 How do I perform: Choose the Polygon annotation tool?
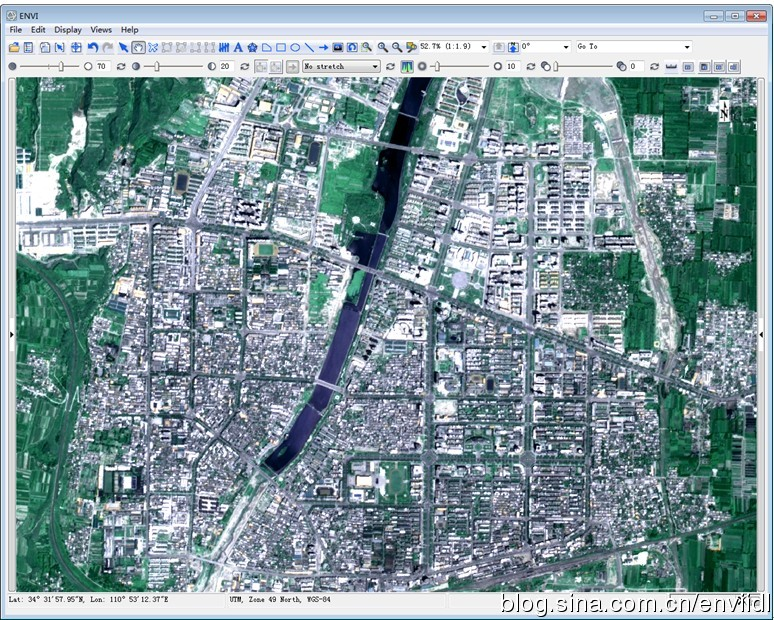[267, 47]
